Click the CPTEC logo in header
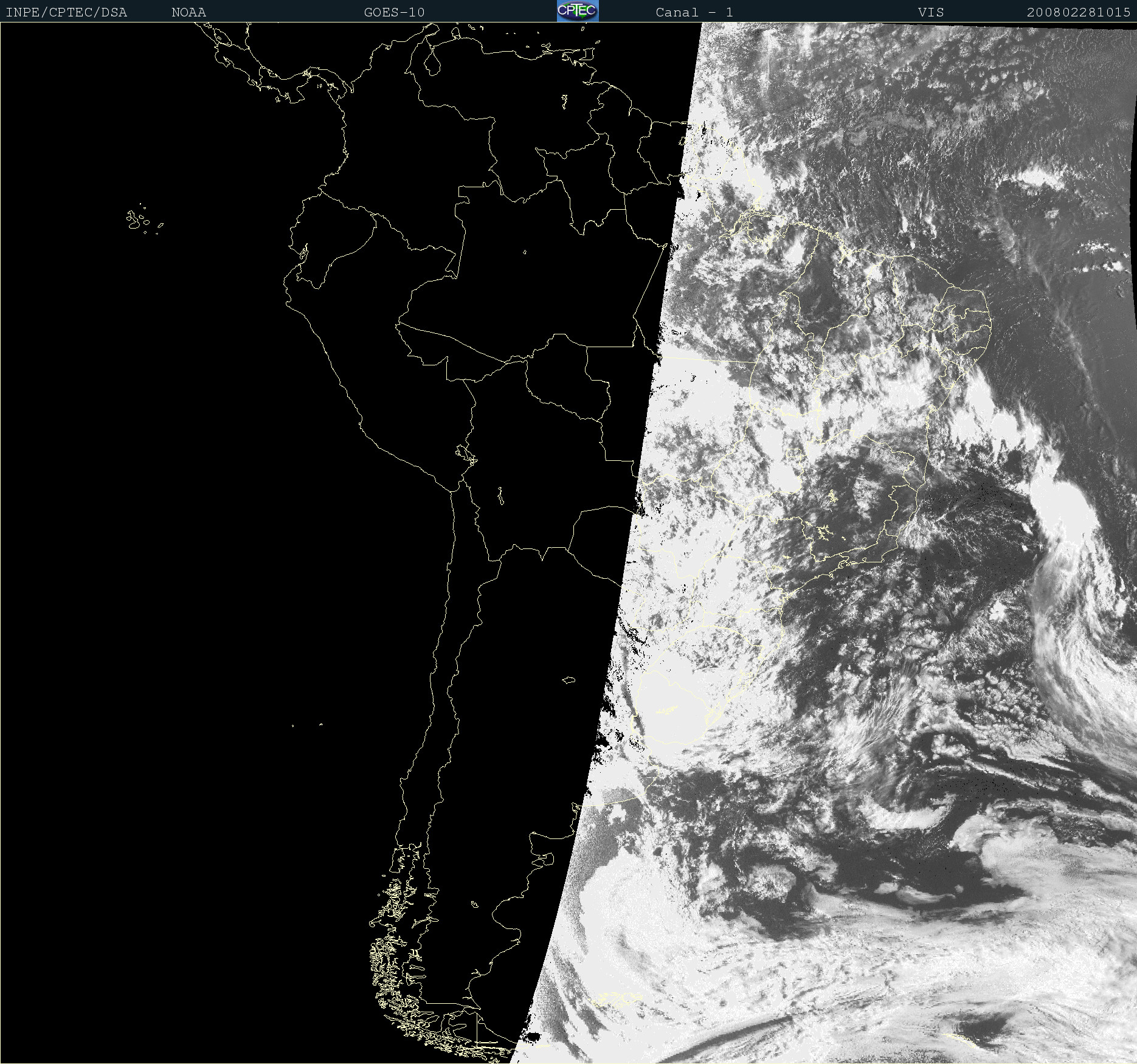This screenshot has width=1137, height=1064. tap(578, 11)
